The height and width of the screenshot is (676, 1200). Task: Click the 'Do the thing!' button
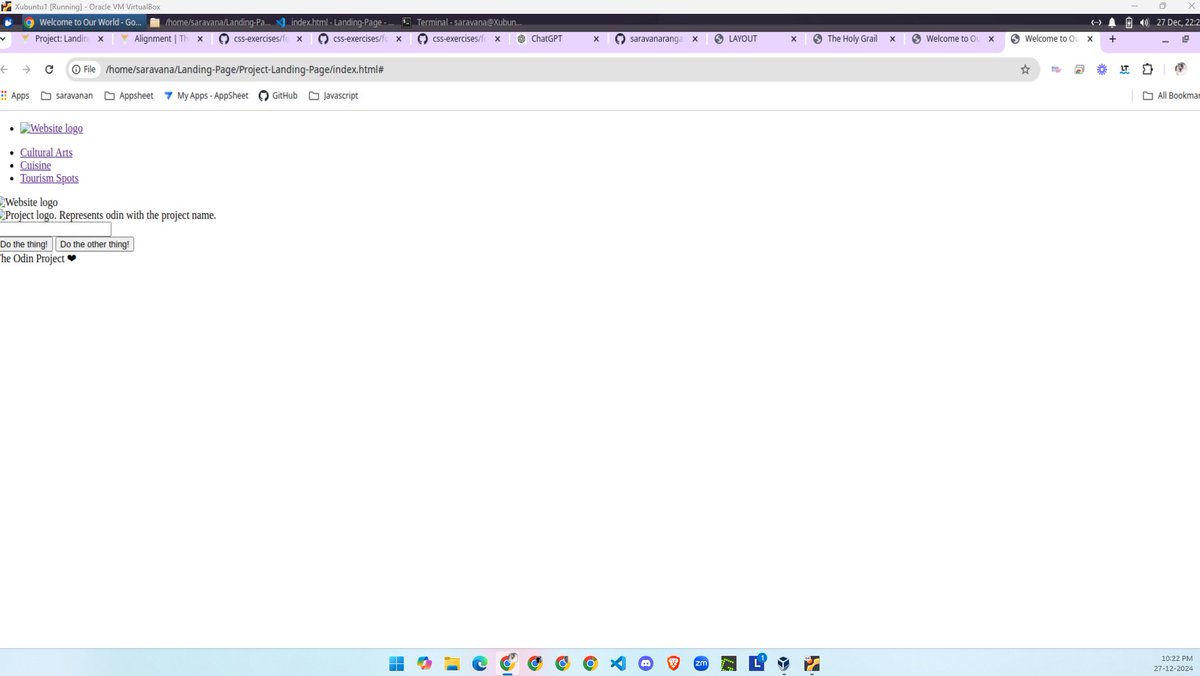[x=25, y=244]
